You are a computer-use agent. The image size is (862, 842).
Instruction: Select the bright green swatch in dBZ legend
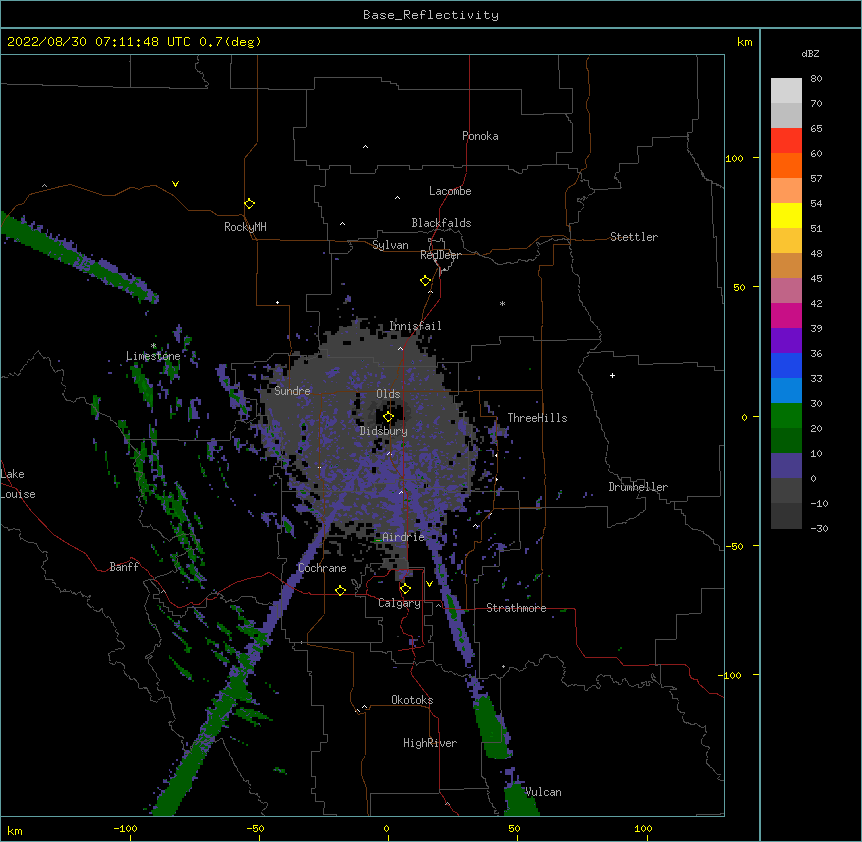coord(786,416)
